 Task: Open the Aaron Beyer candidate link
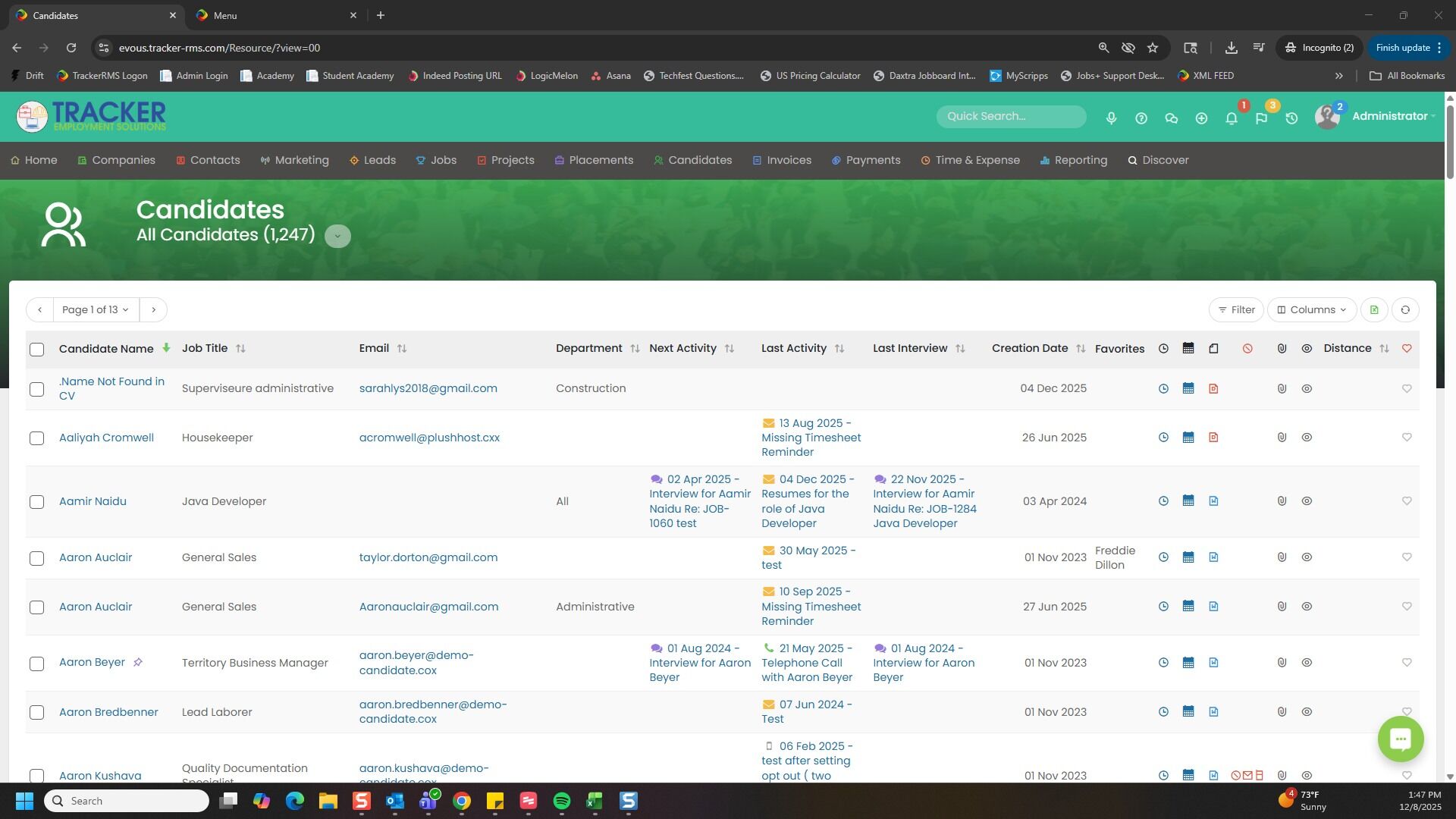tap(92, 662)
